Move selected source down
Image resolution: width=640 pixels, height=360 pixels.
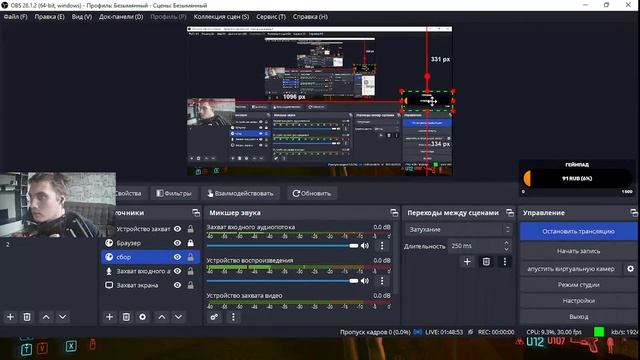(x=178, y=317)
